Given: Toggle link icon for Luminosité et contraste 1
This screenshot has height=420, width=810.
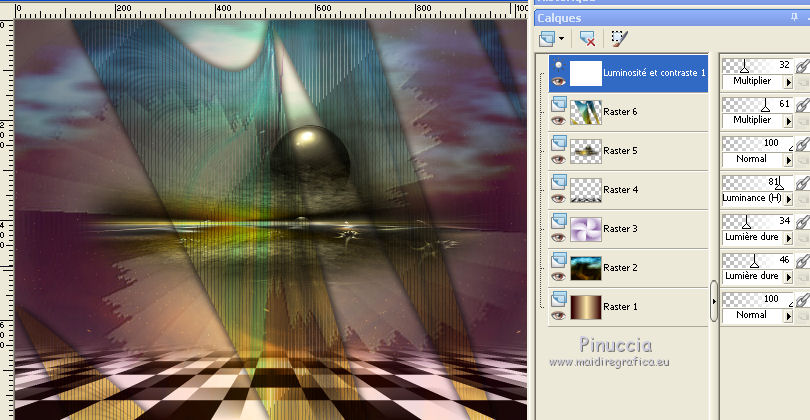Looking at the screenshot, I should [x=802, y=66].
